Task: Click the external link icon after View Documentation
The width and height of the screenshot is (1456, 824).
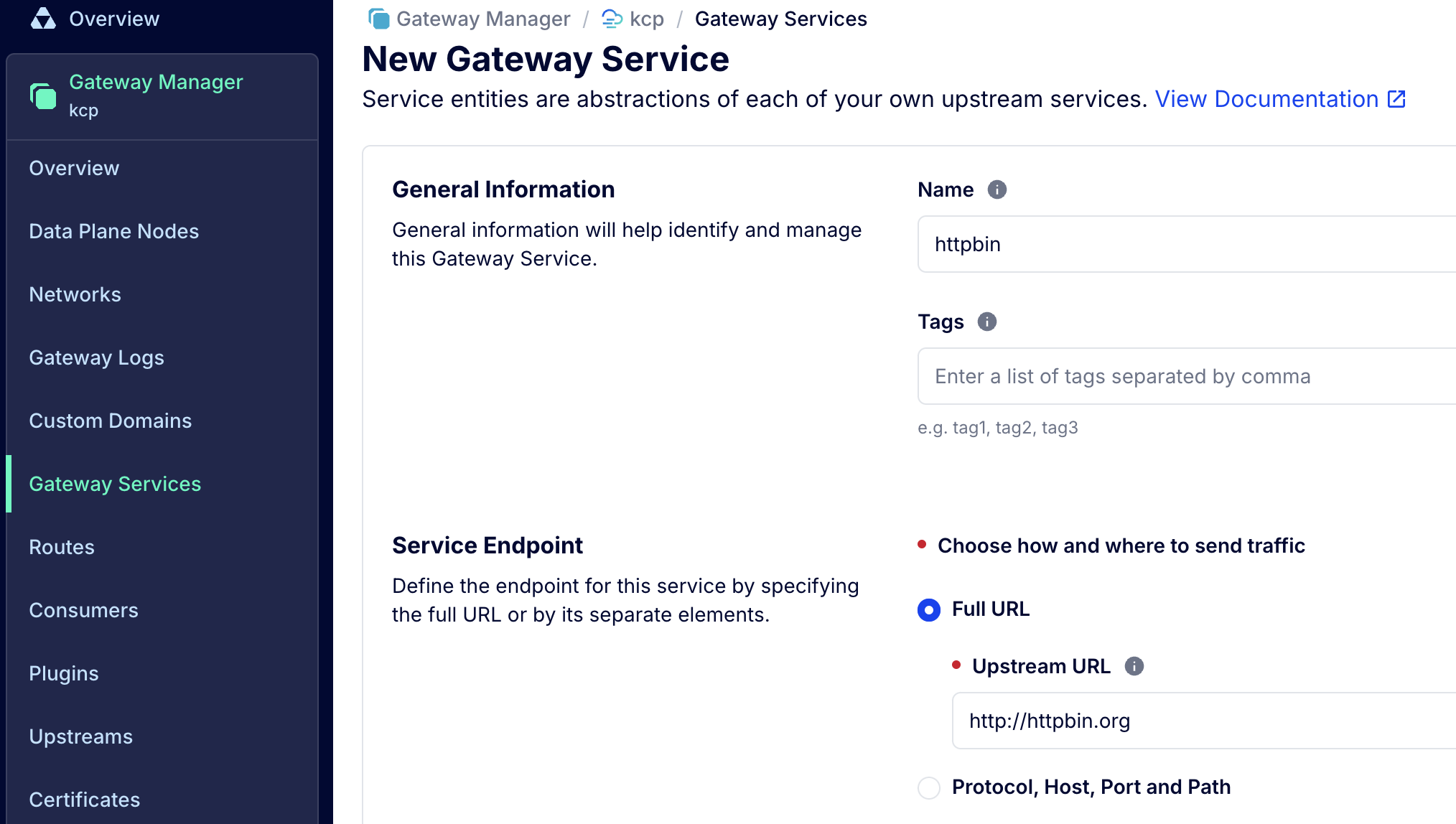Action: [x=1396, y=99]
